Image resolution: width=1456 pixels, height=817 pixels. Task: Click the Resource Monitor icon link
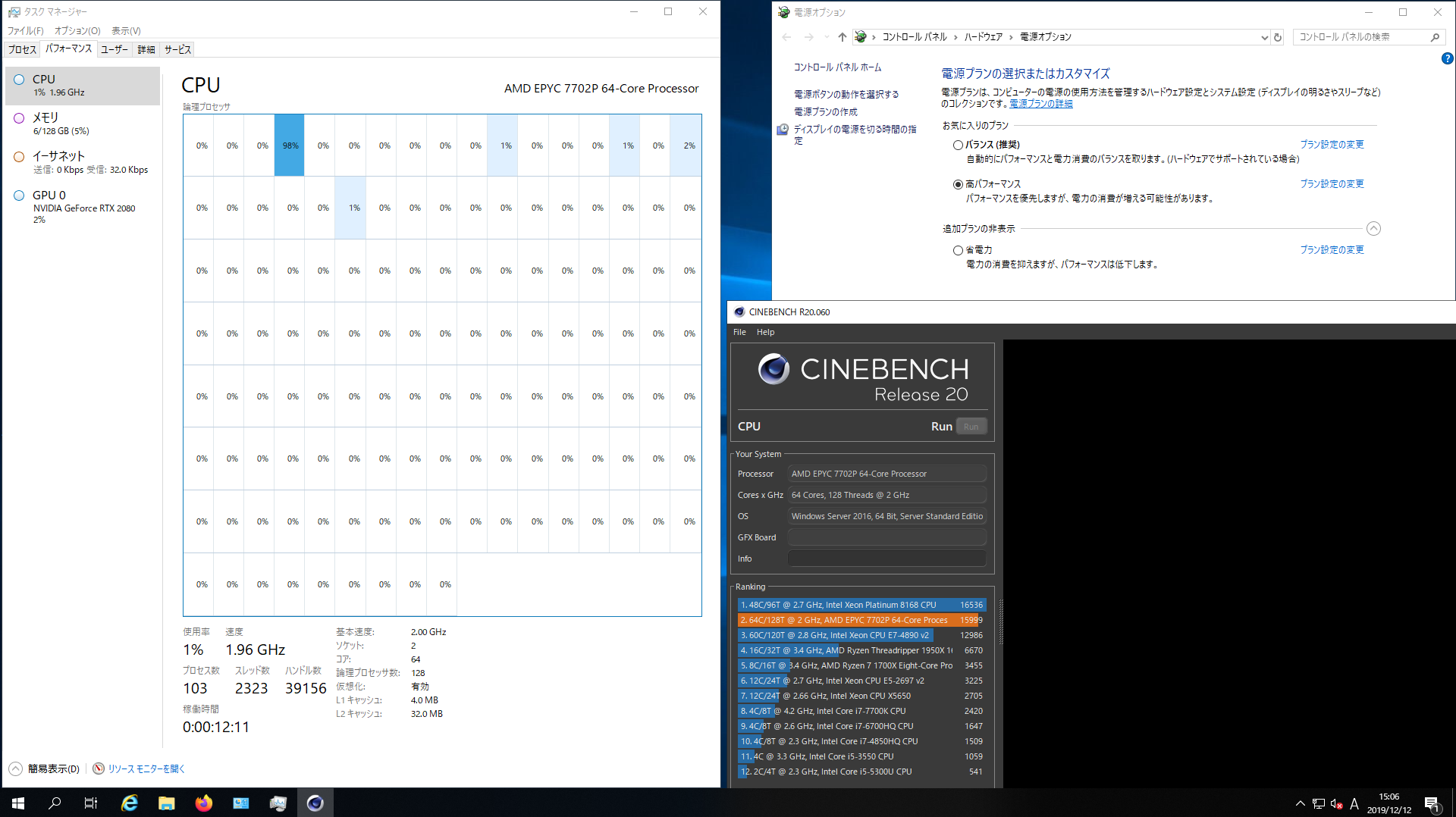click(x=99, y=768)
